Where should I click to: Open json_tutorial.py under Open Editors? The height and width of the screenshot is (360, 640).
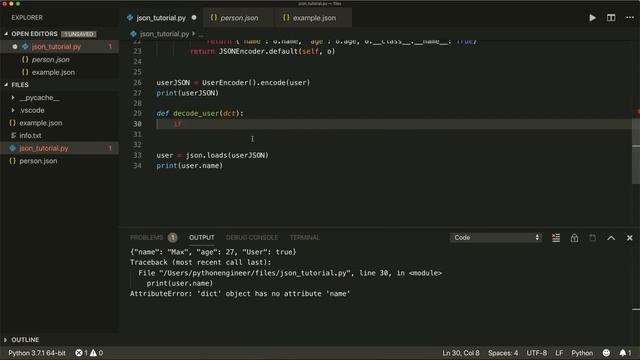pyautogui.click(x=56, y=47)
